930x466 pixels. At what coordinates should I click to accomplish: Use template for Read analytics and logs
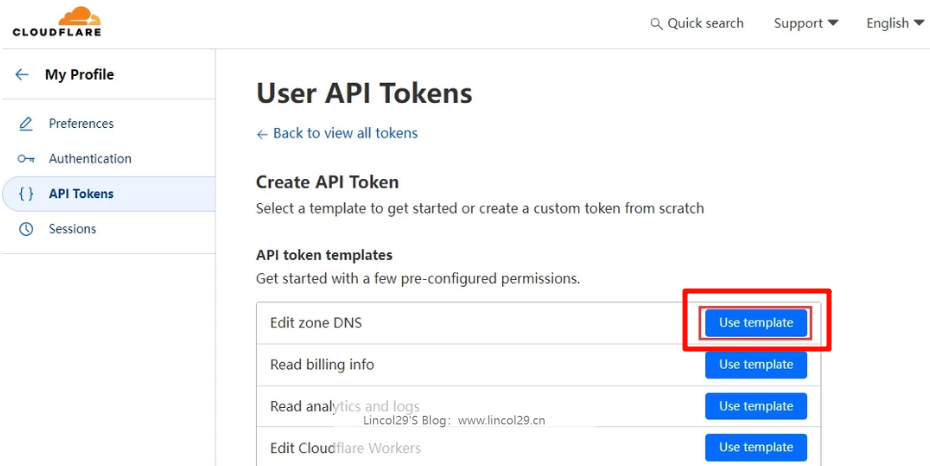pos(755,406)
